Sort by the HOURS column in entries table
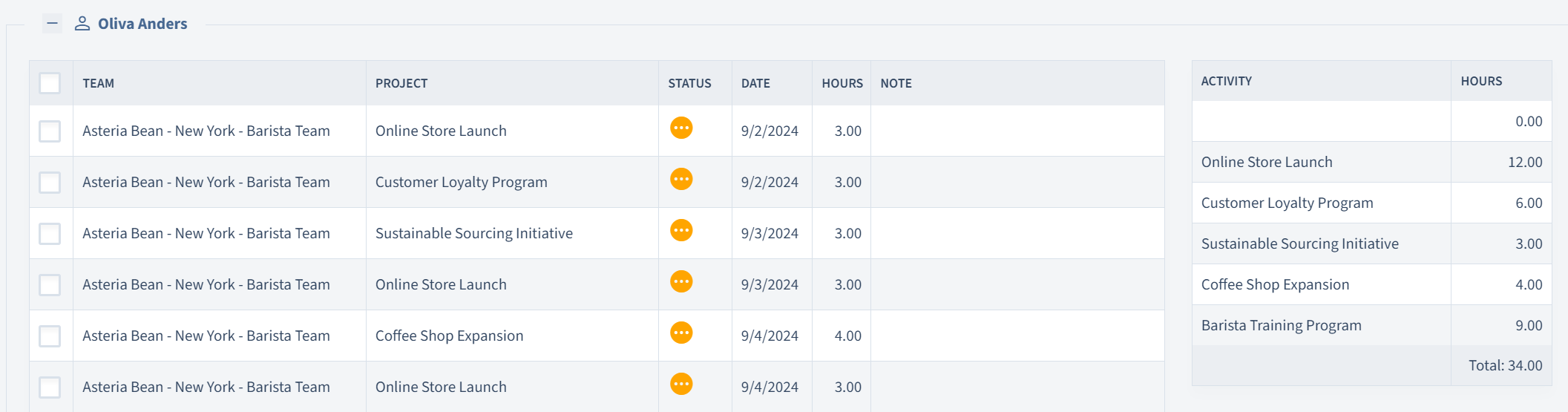Viewport: 1568px width, 412px height. (842, 83)
